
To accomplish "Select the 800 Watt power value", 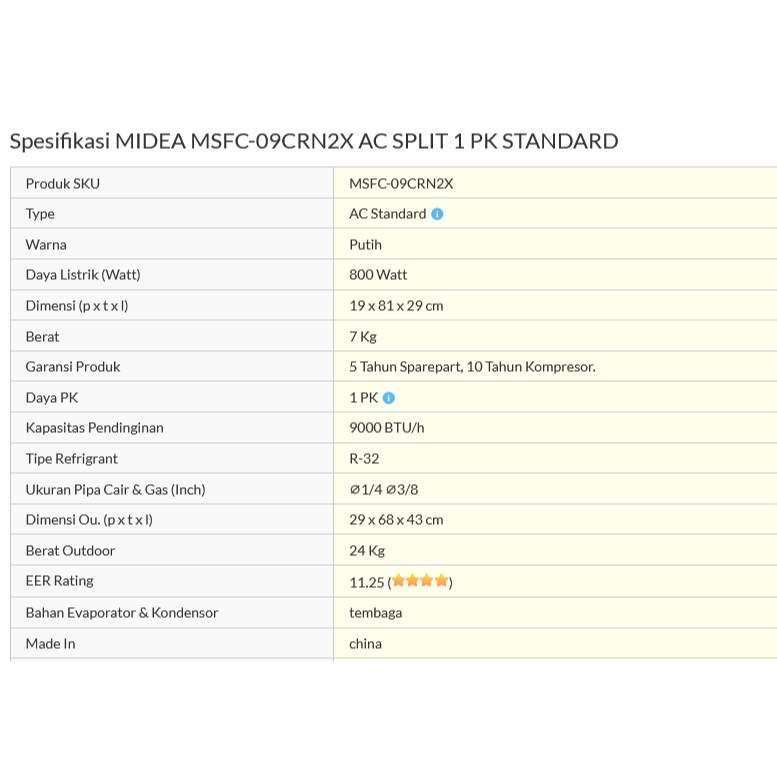I will [x=378, y=275].
